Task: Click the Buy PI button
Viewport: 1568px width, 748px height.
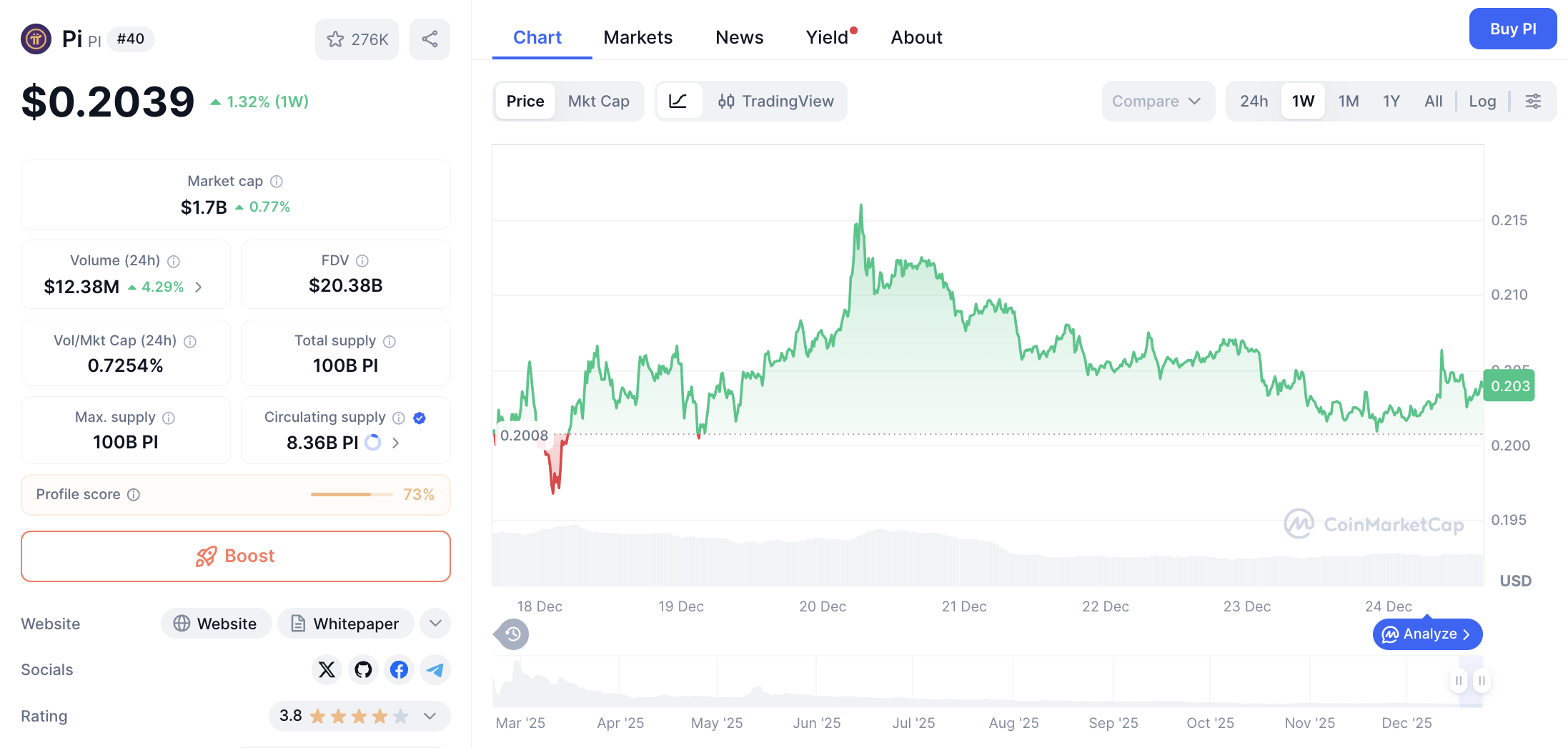Action: tap(1513, 29)
